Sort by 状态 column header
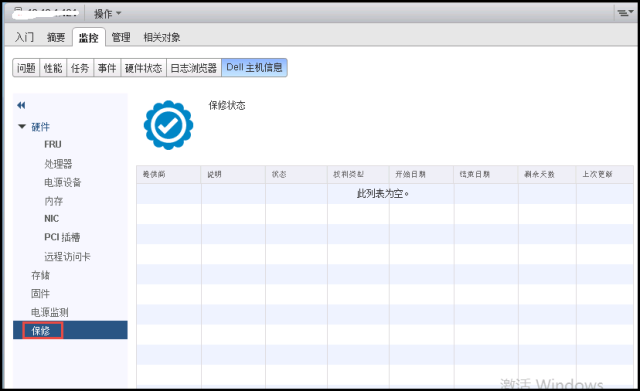Viewport: 640px width, 391px height. (297, 174)
